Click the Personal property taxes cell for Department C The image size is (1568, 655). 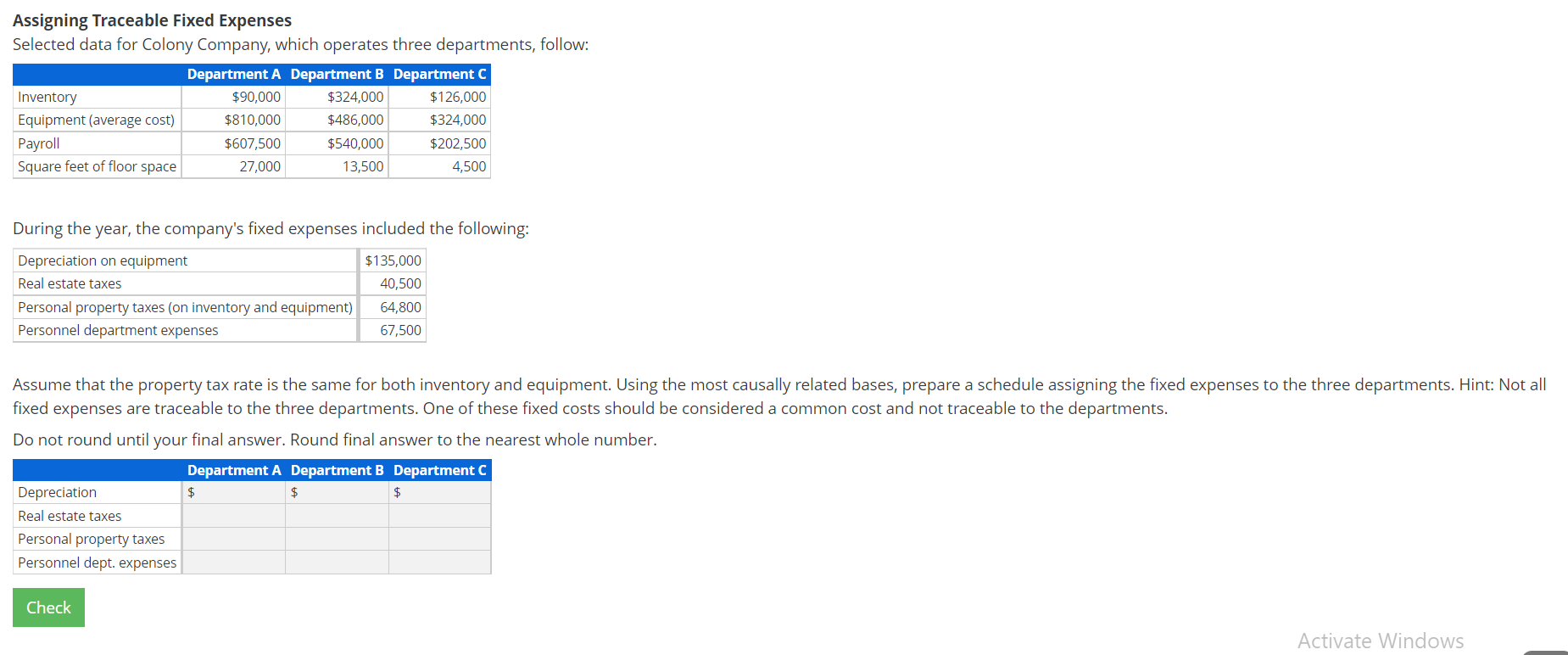[439, 538]
